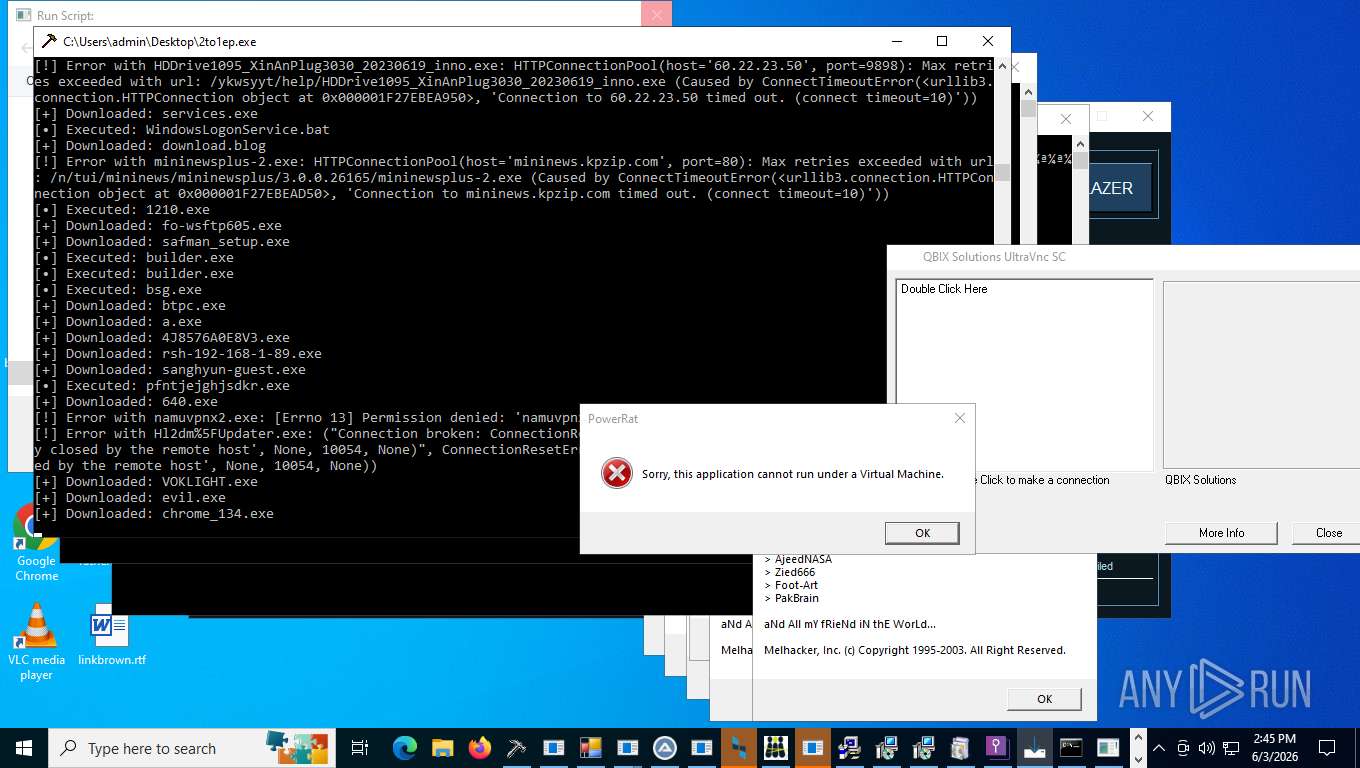Click OK in the Melhacker about dialog

(x=1044, y=699)
